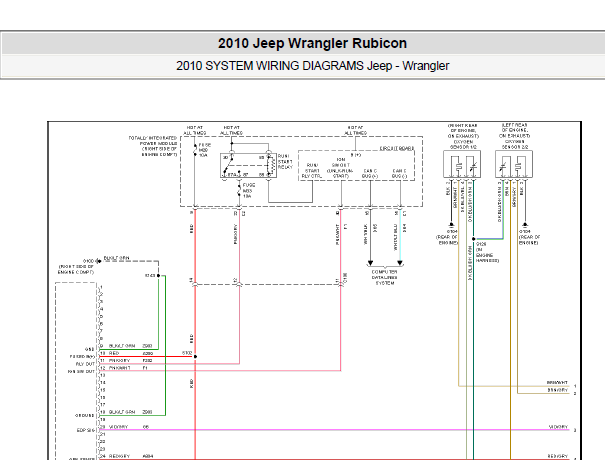
Task: Click the 'EDP SIG' pin function label
Action: coord(86,430)
